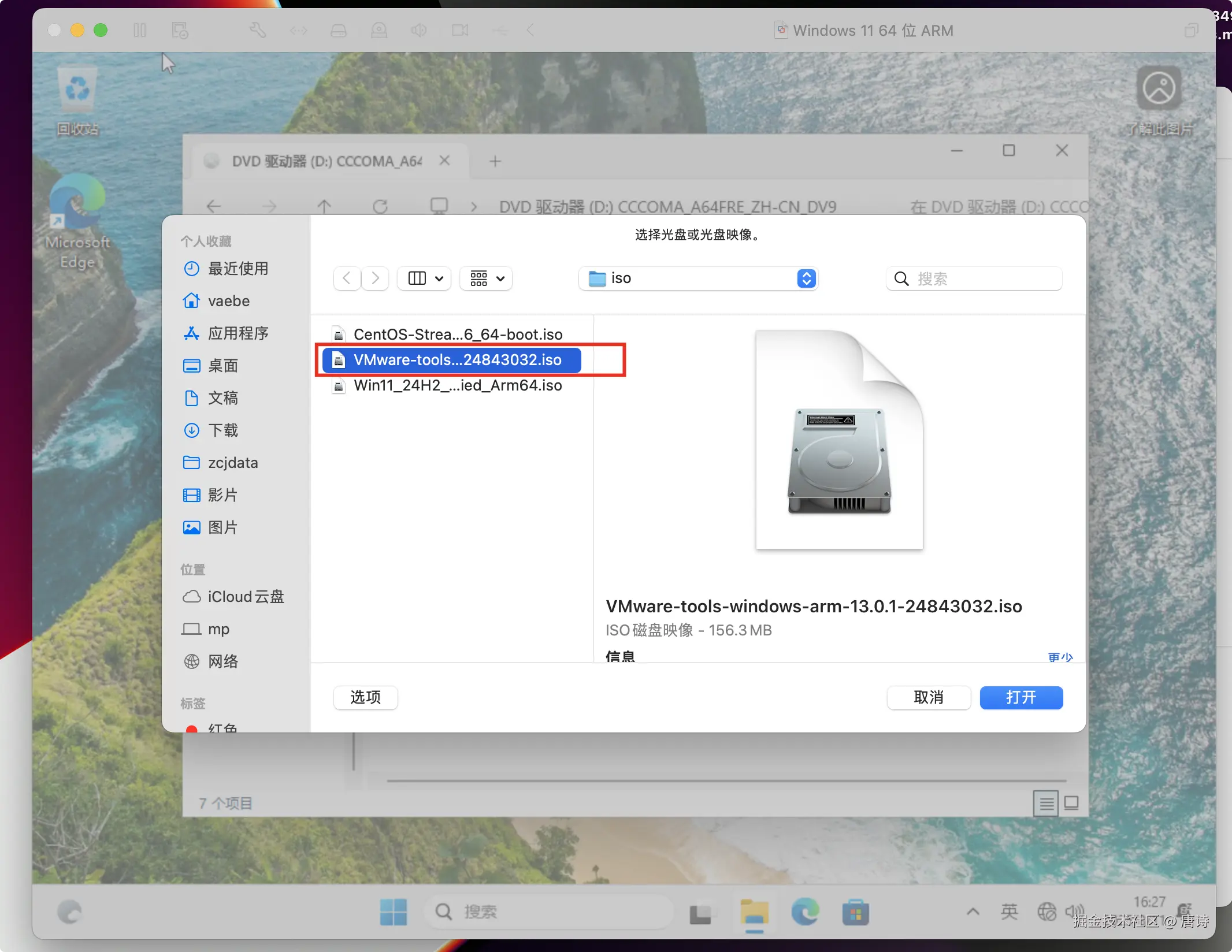Select the CentOS-Stream boot.iso file
This screenshot has height=952, width=1232.
point(457,334)
